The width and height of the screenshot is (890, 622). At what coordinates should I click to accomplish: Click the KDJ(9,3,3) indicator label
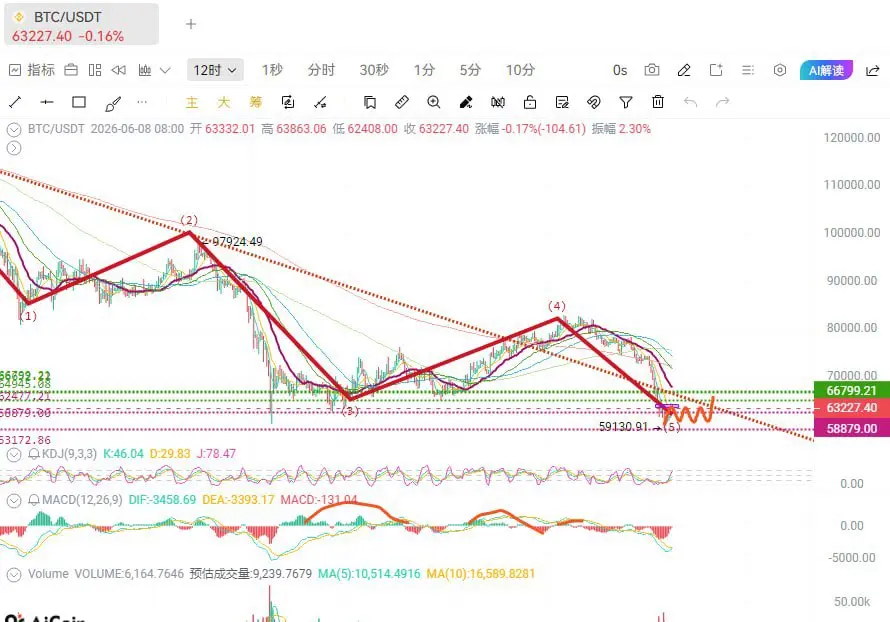click(x=69, y=454)
